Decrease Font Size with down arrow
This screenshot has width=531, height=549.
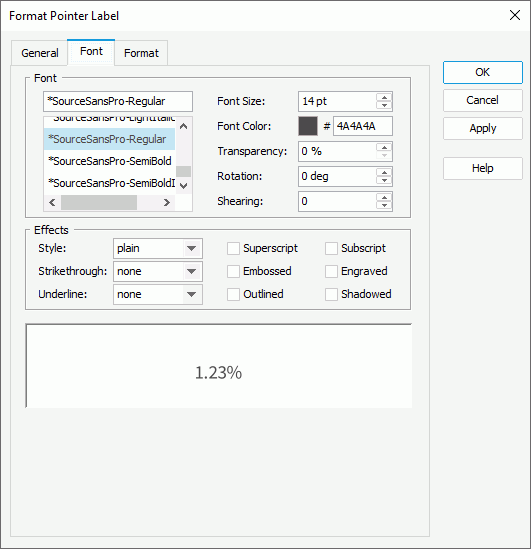pos(384,105)
